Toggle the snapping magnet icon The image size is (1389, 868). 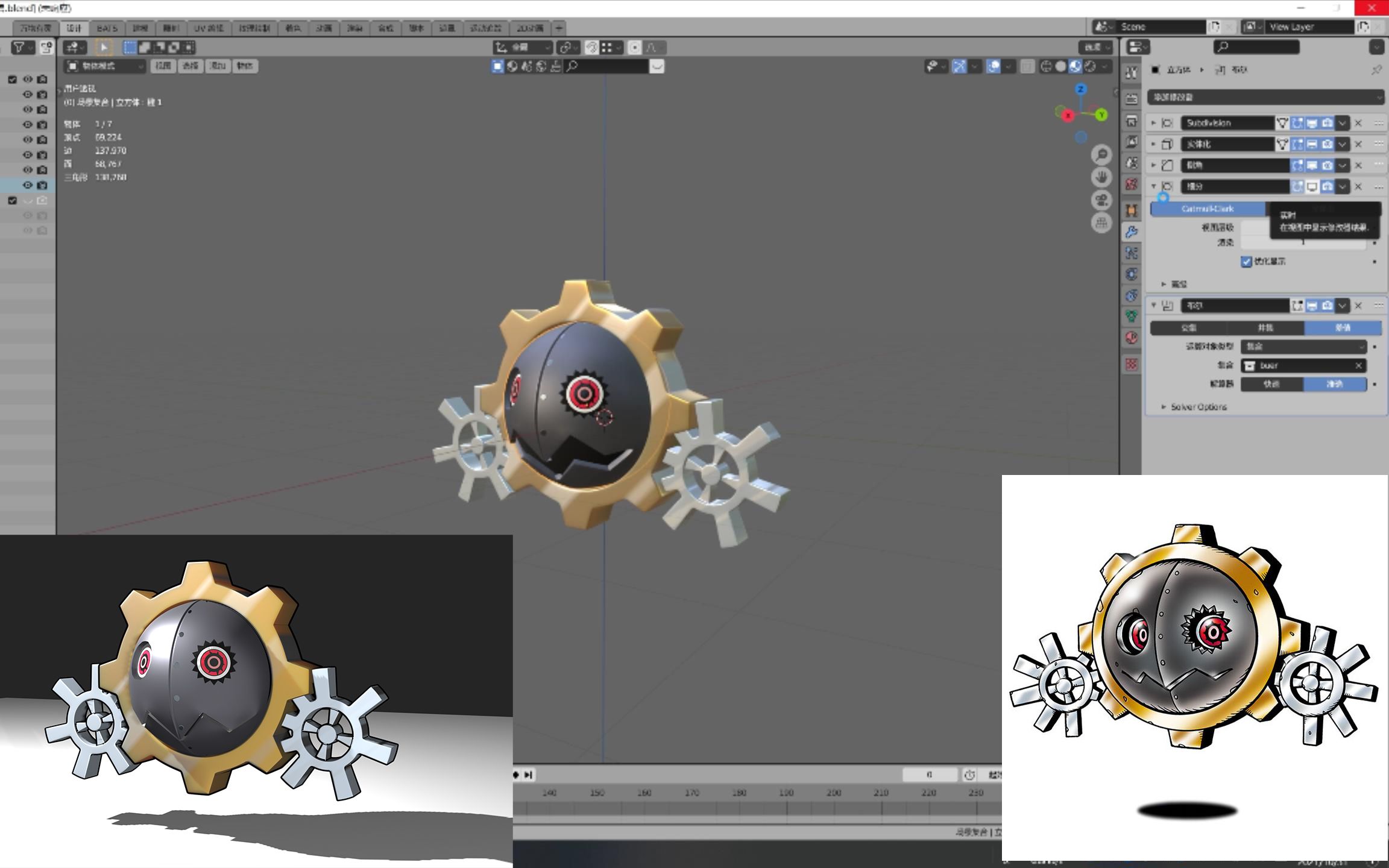coord(592,48)
